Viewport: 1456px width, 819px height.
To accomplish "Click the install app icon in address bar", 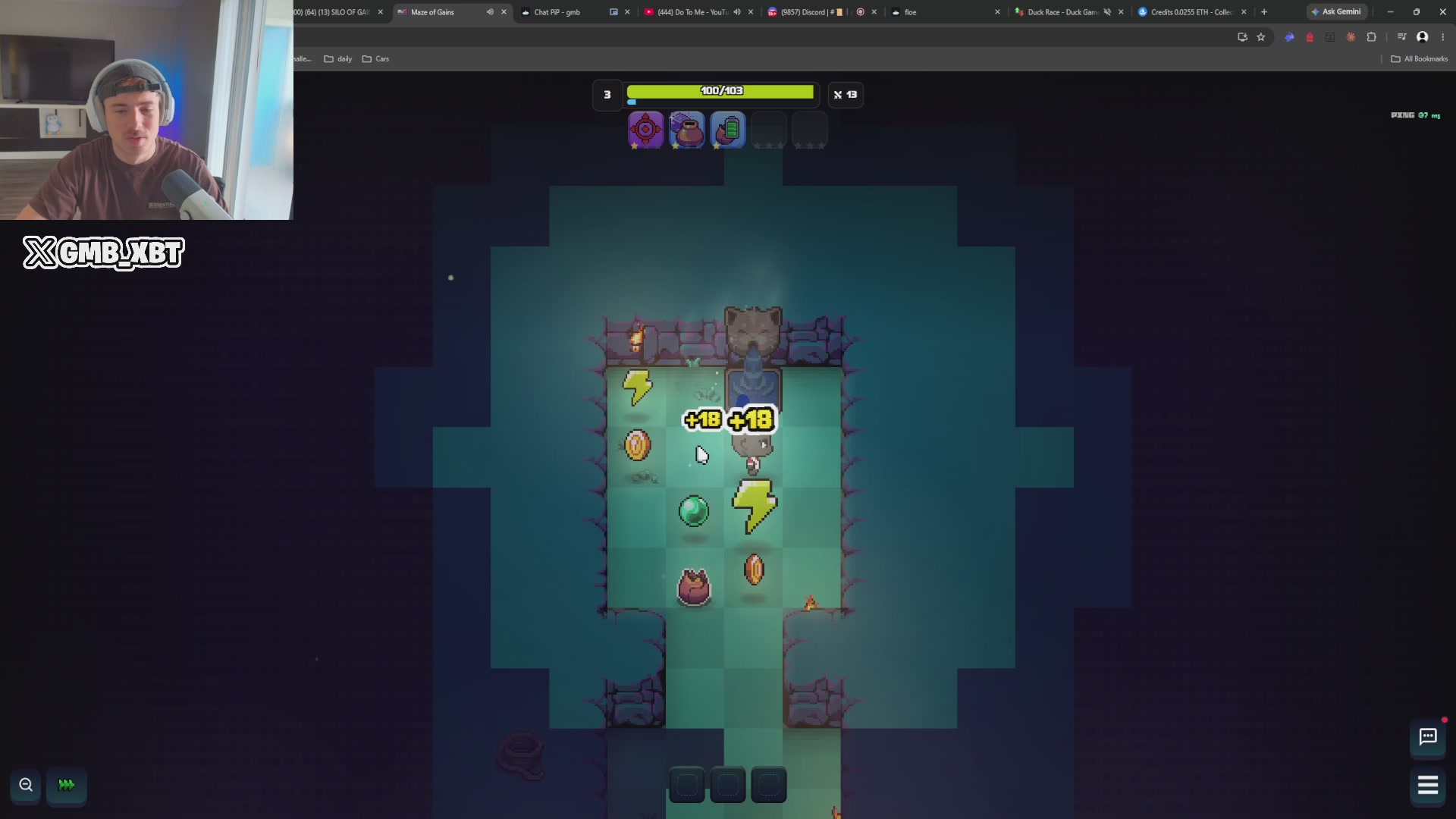I will [x=1242, y=37].
